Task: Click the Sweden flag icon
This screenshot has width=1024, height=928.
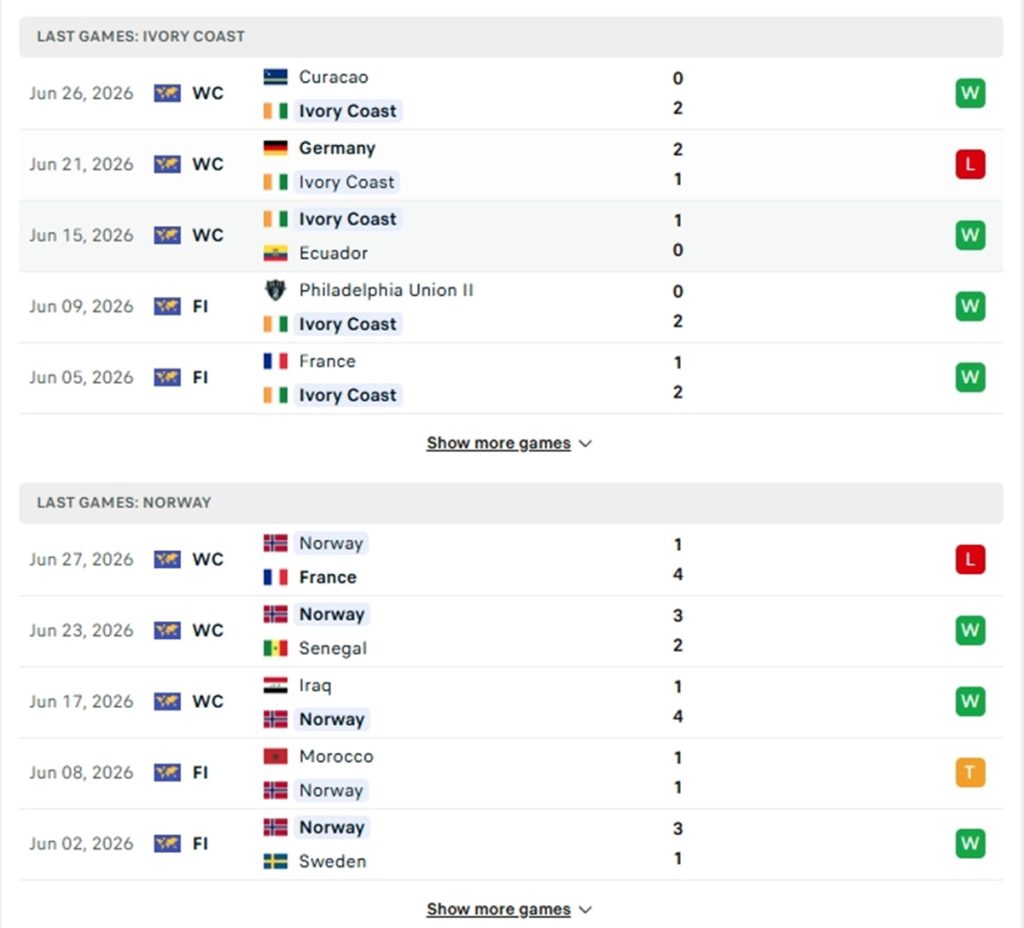Action: tap(275, 861)
